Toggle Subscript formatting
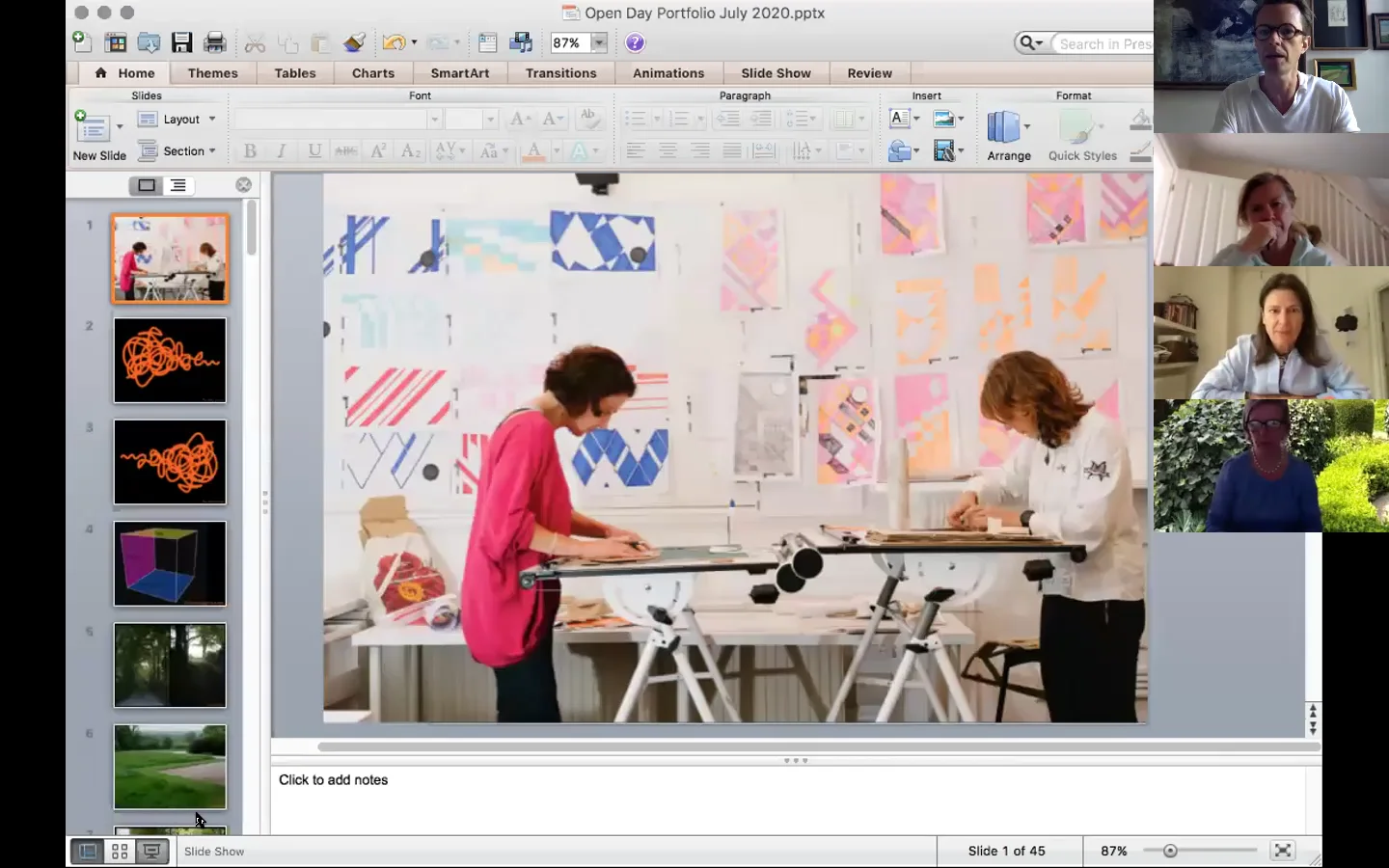 click(x=411, y=150)
